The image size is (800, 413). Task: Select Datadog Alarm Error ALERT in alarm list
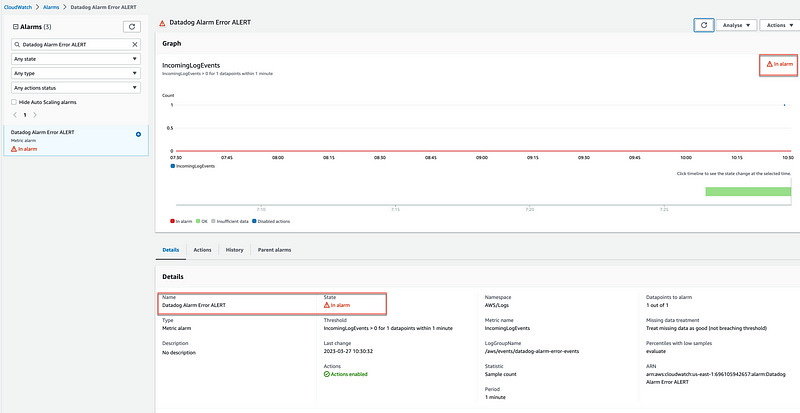(76, 140)
